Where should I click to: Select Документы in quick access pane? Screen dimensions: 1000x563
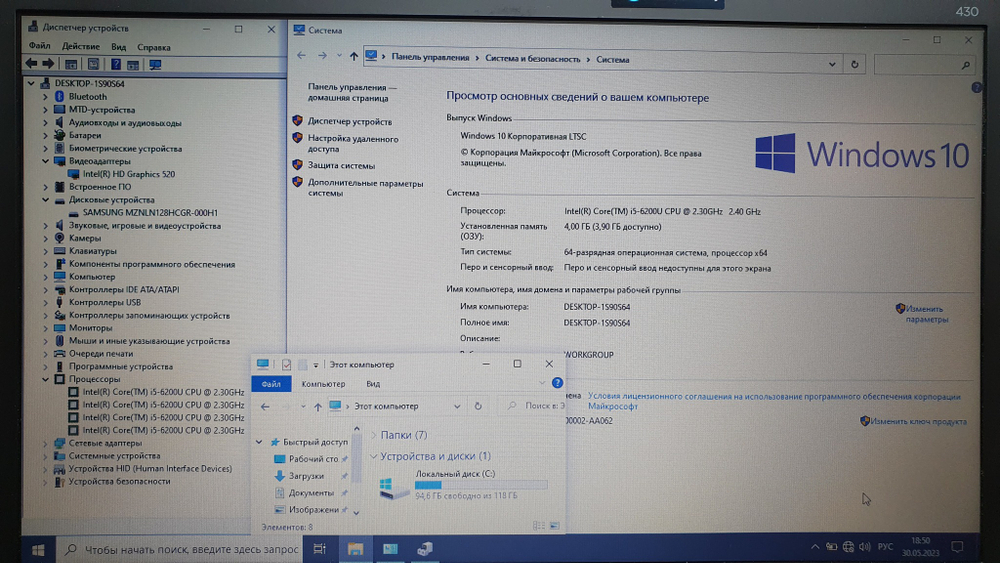click(x=311, y=492)
